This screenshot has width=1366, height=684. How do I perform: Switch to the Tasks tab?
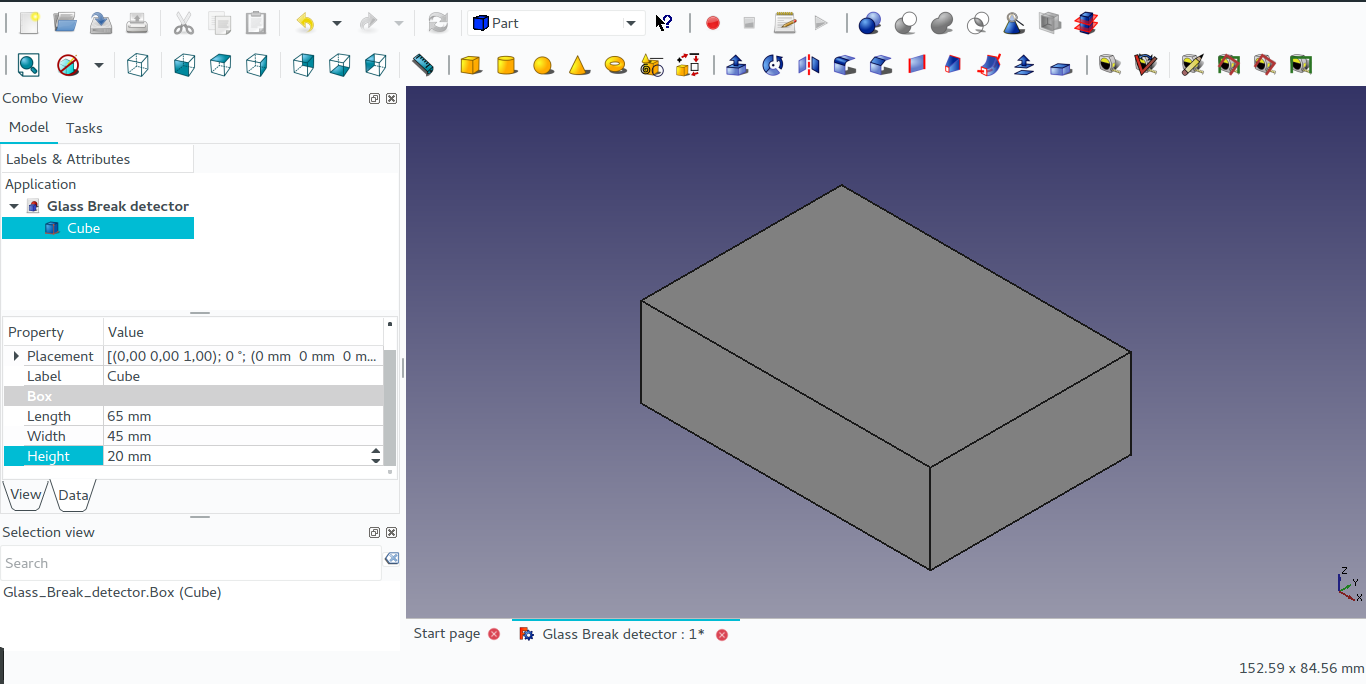pyautogui.click(x=84, y=128)
